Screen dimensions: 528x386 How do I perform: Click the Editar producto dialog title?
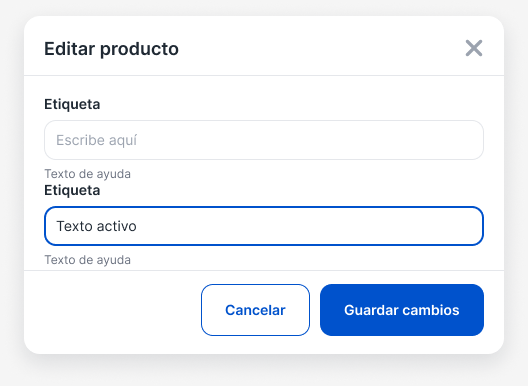click(x=111, y=49)
